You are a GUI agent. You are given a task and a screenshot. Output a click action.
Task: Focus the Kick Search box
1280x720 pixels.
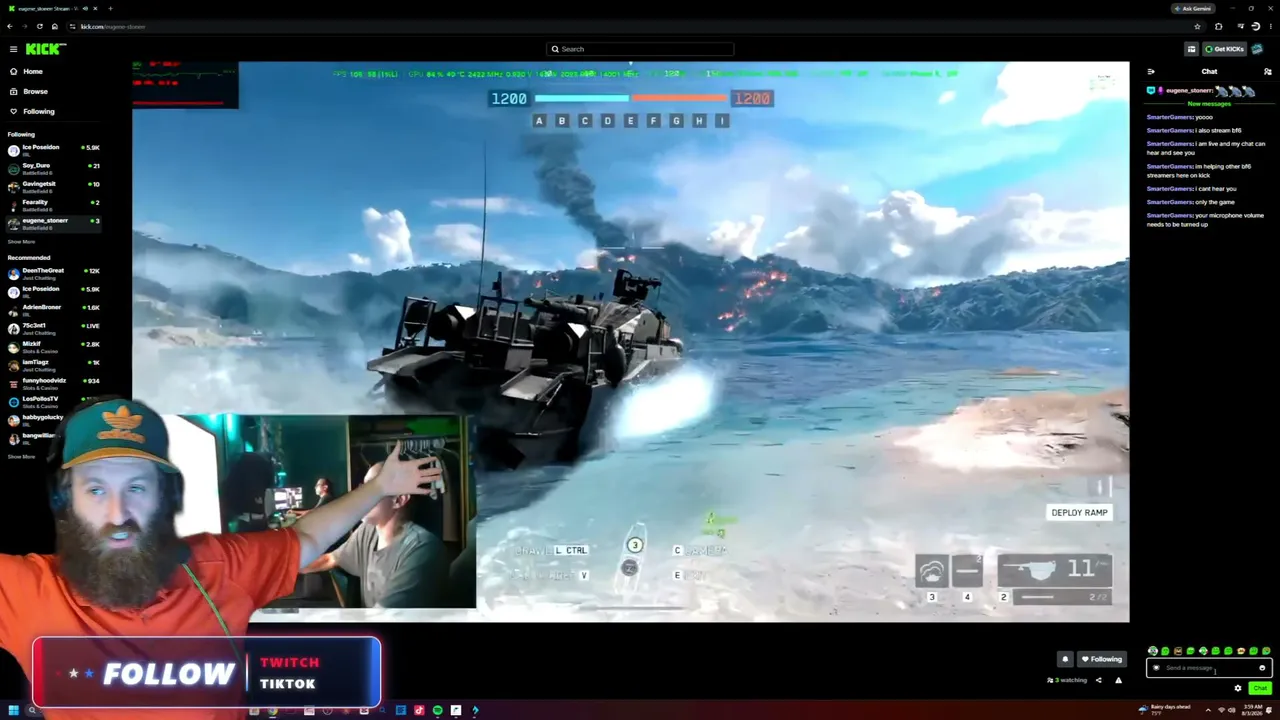640,49
